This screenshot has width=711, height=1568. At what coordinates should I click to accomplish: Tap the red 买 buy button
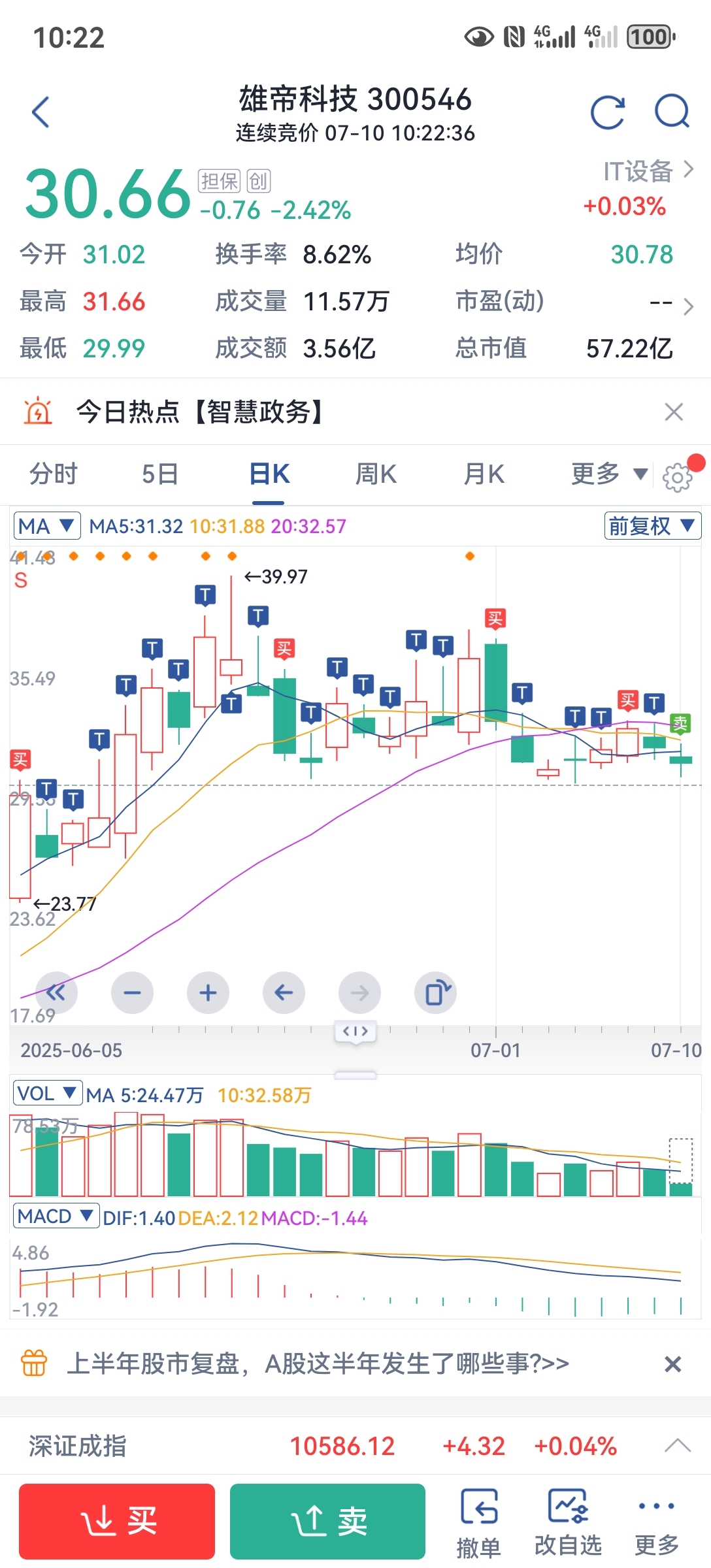pyautogui.click(x=117, y=1522)
